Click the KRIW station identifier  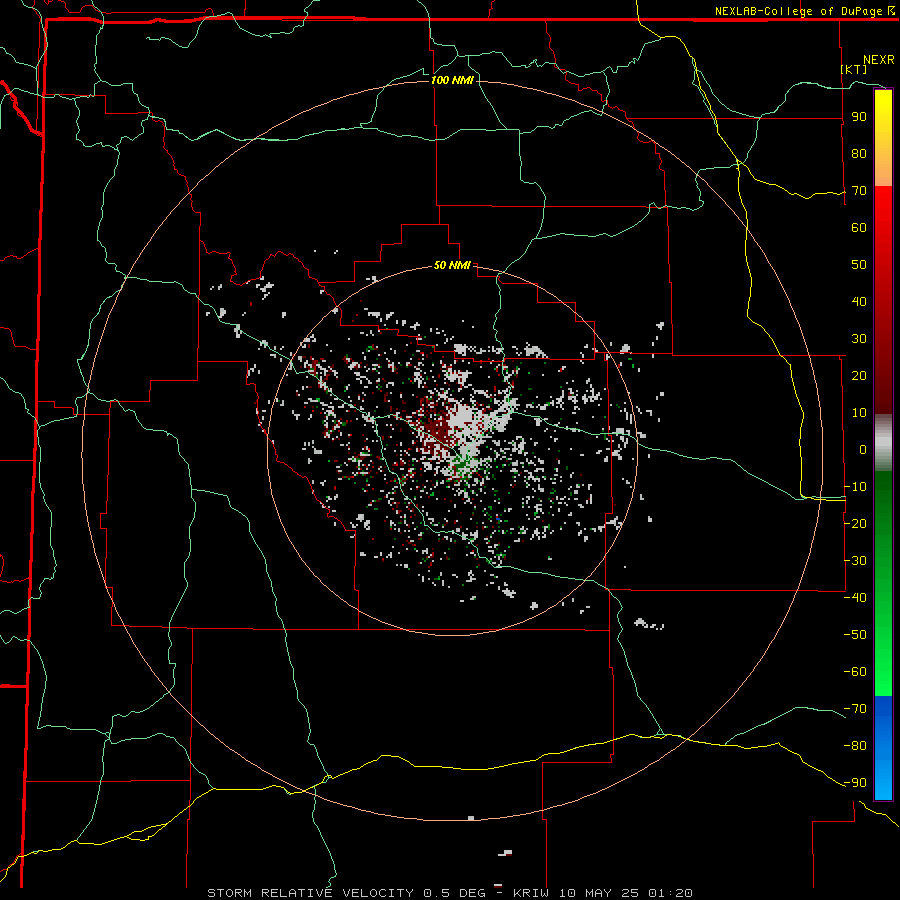[x=533, y=893]
